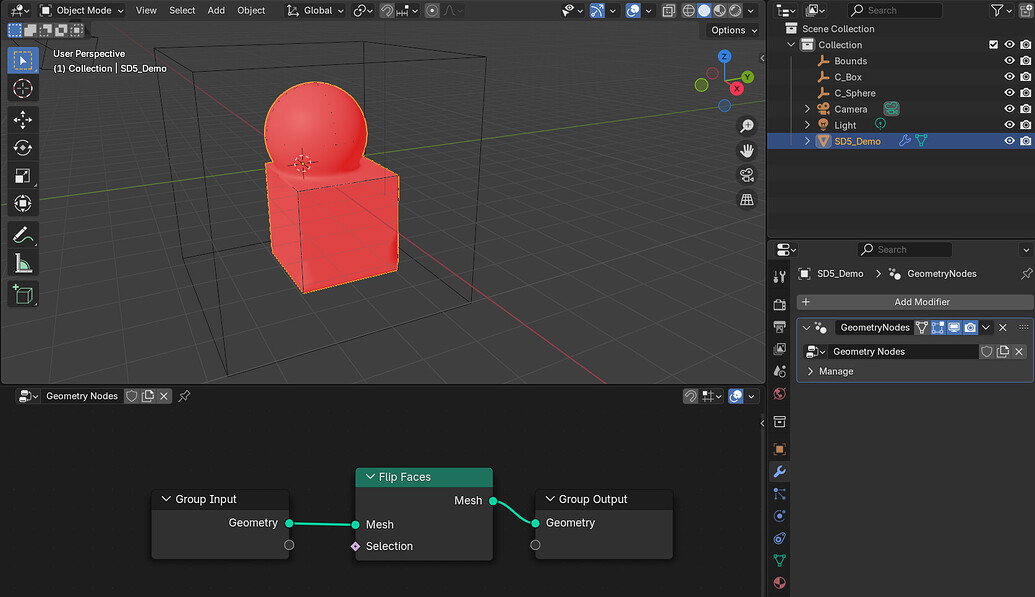Open the Object properties tab
Viewport: 1035px width, 597px height.
tap(780, 449)
